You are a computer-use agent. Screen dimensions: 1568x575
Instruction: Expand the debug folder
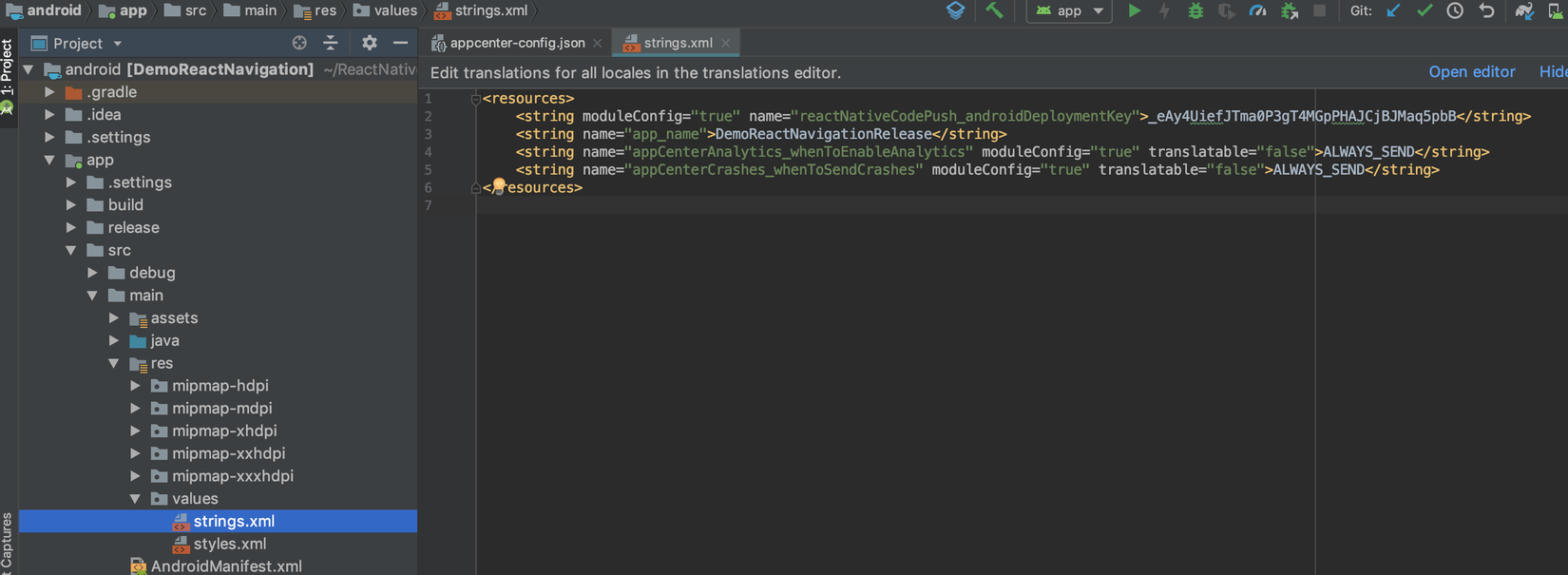click(x=92, y=273)
